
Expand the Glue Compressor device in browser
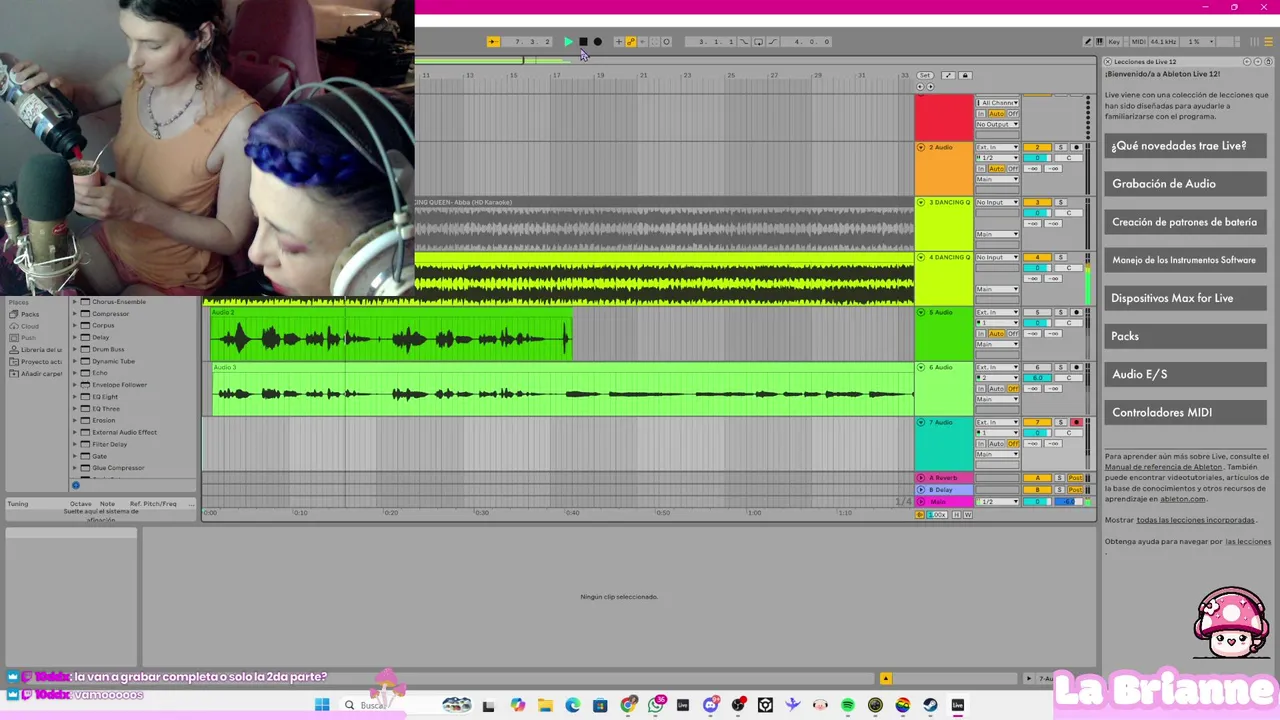[x=74, y=468]
